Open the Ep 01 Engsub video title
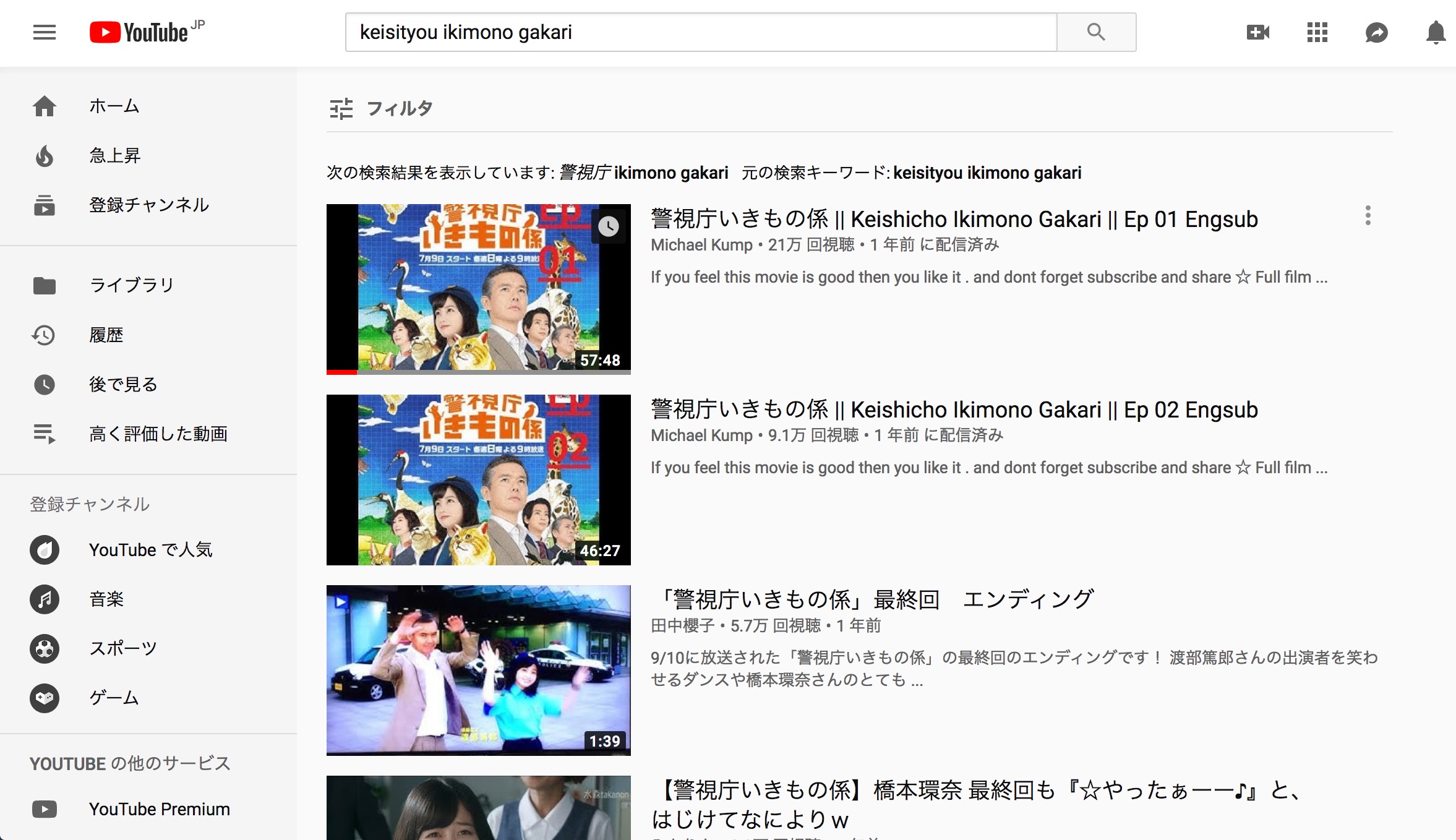 954,219
